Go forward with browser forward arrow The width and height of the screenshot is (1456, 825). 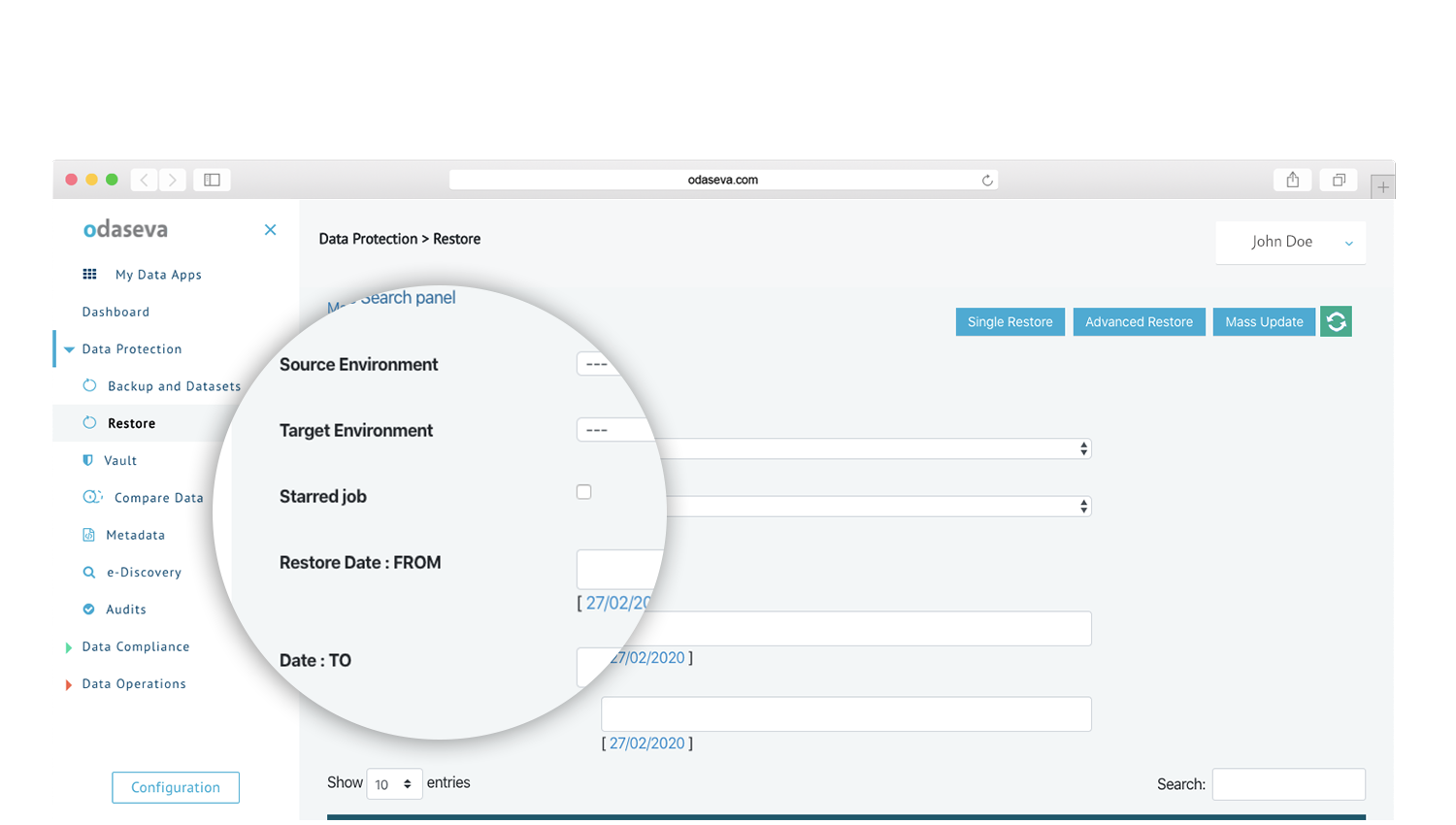[173, 180]
